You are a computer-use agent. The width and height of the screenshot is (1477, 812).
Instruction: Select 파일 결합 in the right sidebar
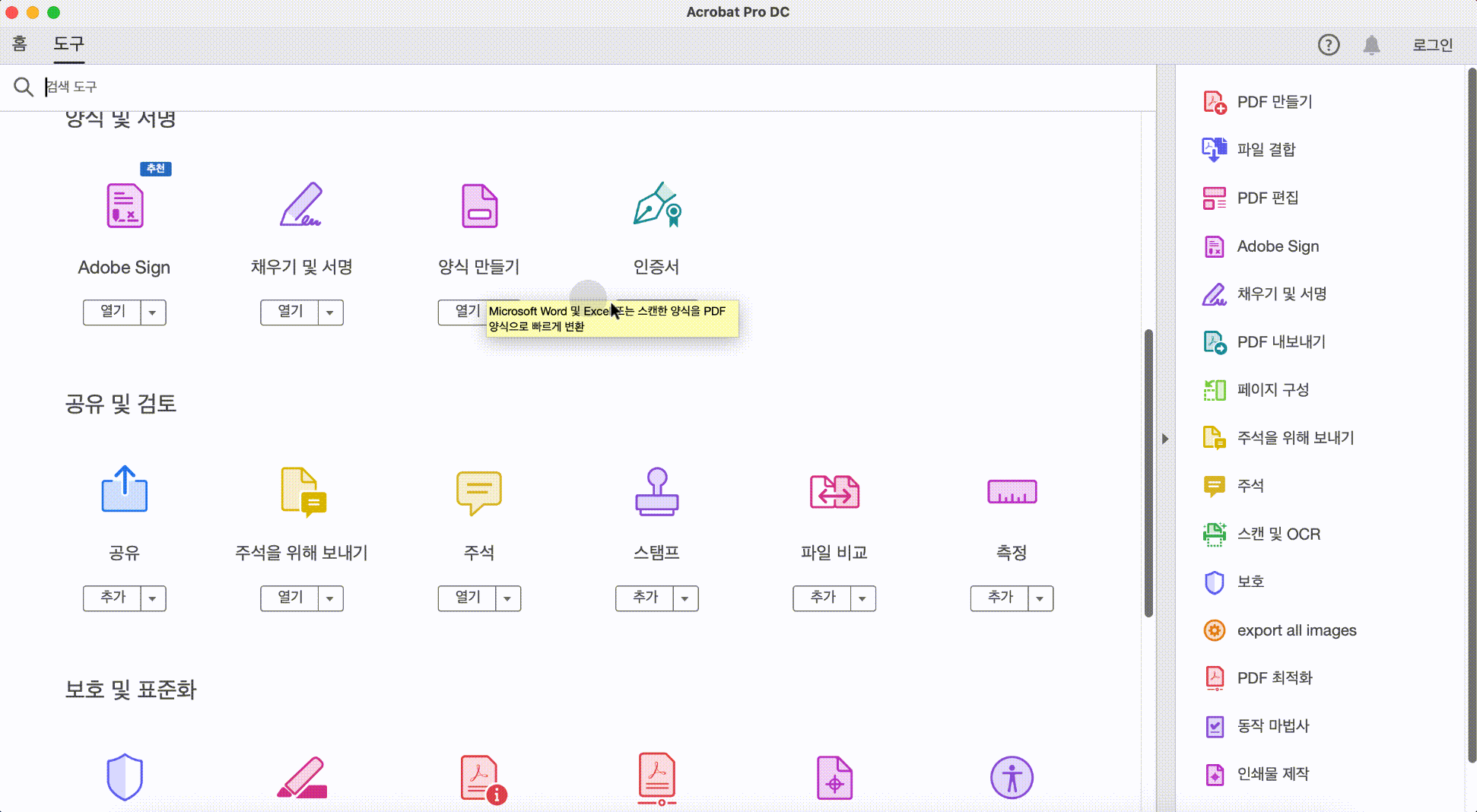[x=1249, y=150]
